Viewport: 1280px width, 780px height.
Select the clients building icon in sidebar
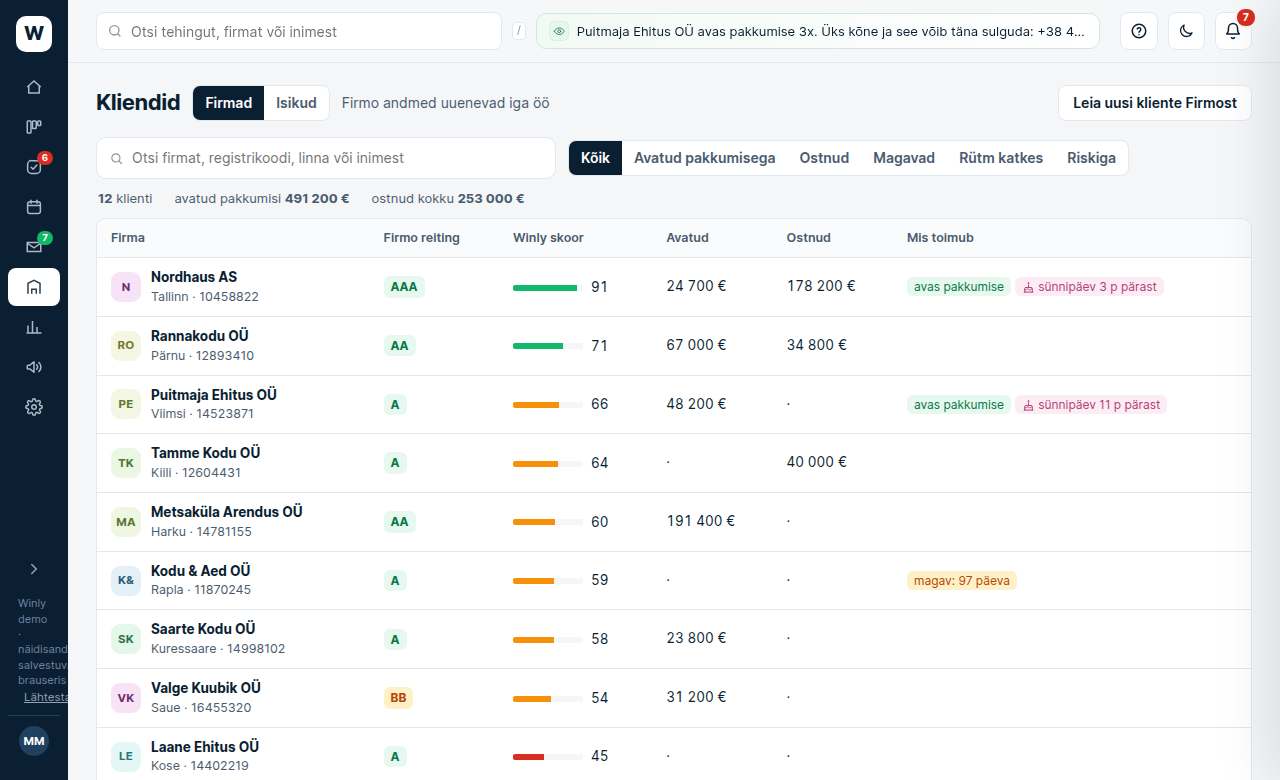[x=34, y=287]
